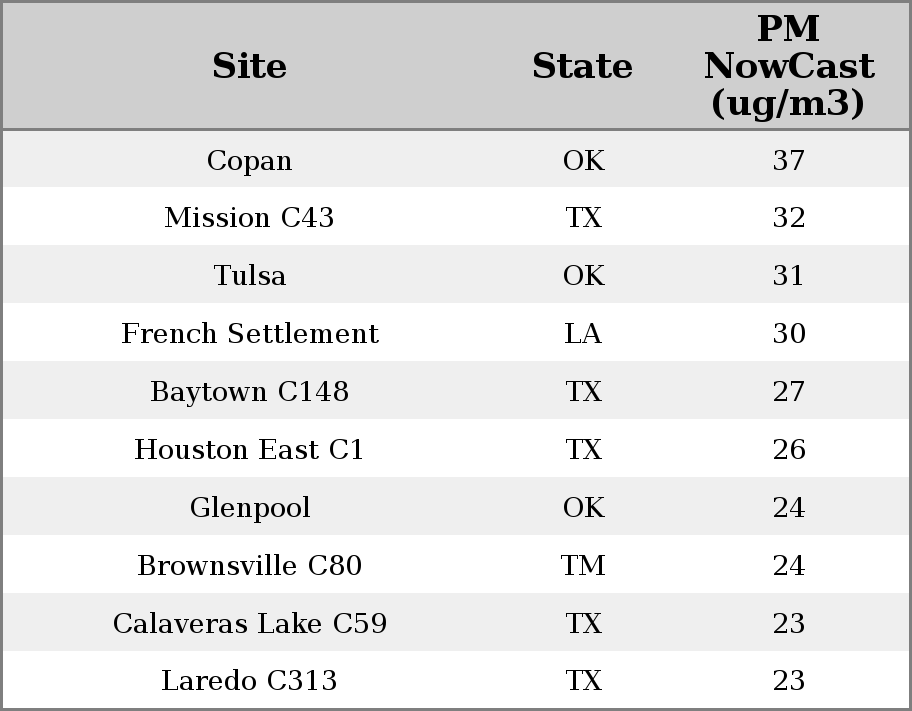Select the Brownsville C80 site cell
This screenshot has width=912, height=711.
[249, 566]
